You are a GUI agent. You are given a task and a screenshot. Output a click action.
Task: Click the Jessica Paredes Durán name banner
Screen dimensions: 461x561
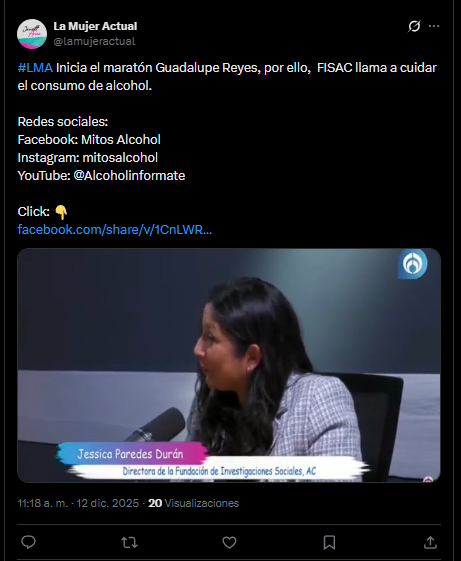(x=131, y=454)
